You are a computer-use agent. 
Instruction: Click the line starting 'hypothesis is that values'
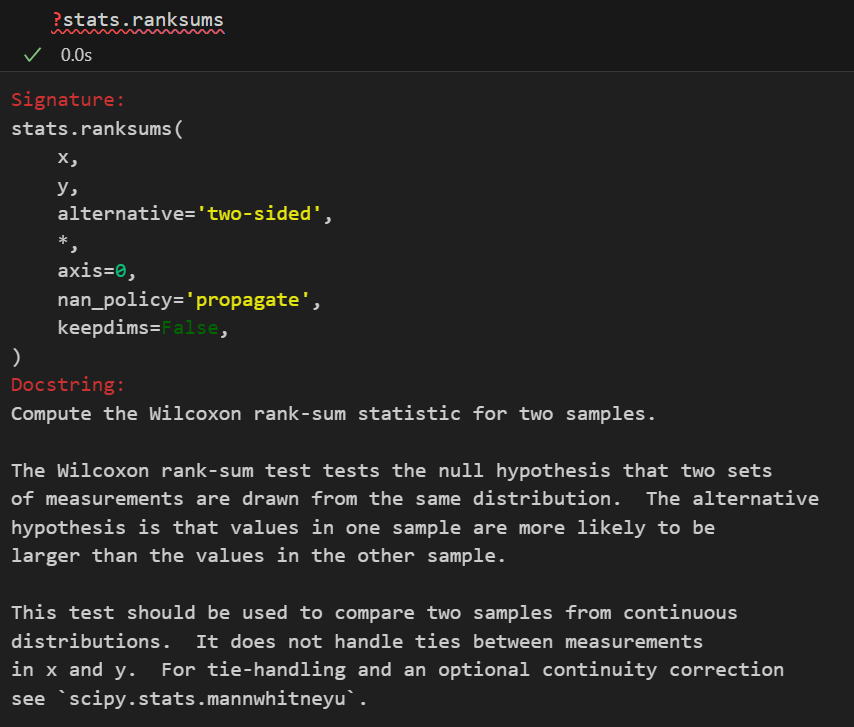(x=363, y=528)
